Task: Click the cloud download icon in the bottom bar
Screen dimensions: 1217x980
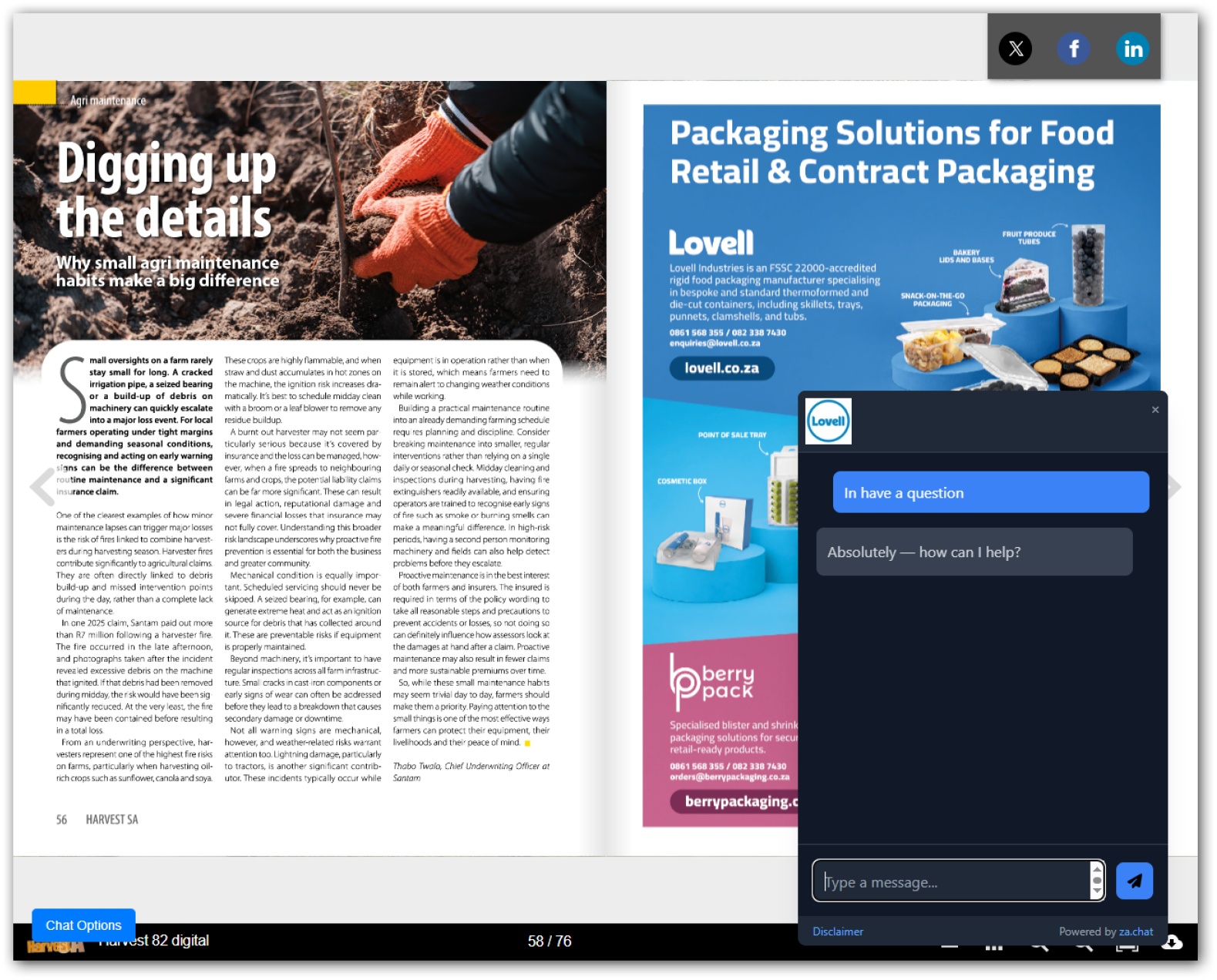Action: click(1172, 941)
